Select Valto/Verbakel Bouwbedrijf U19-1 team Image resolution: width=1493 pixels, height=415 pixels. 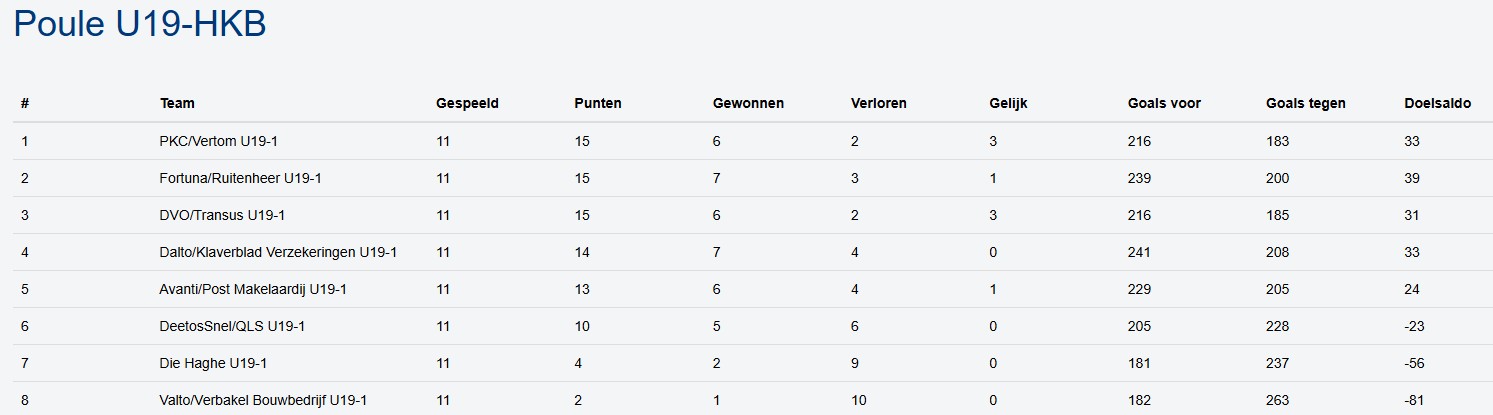(x=263, y=400)
